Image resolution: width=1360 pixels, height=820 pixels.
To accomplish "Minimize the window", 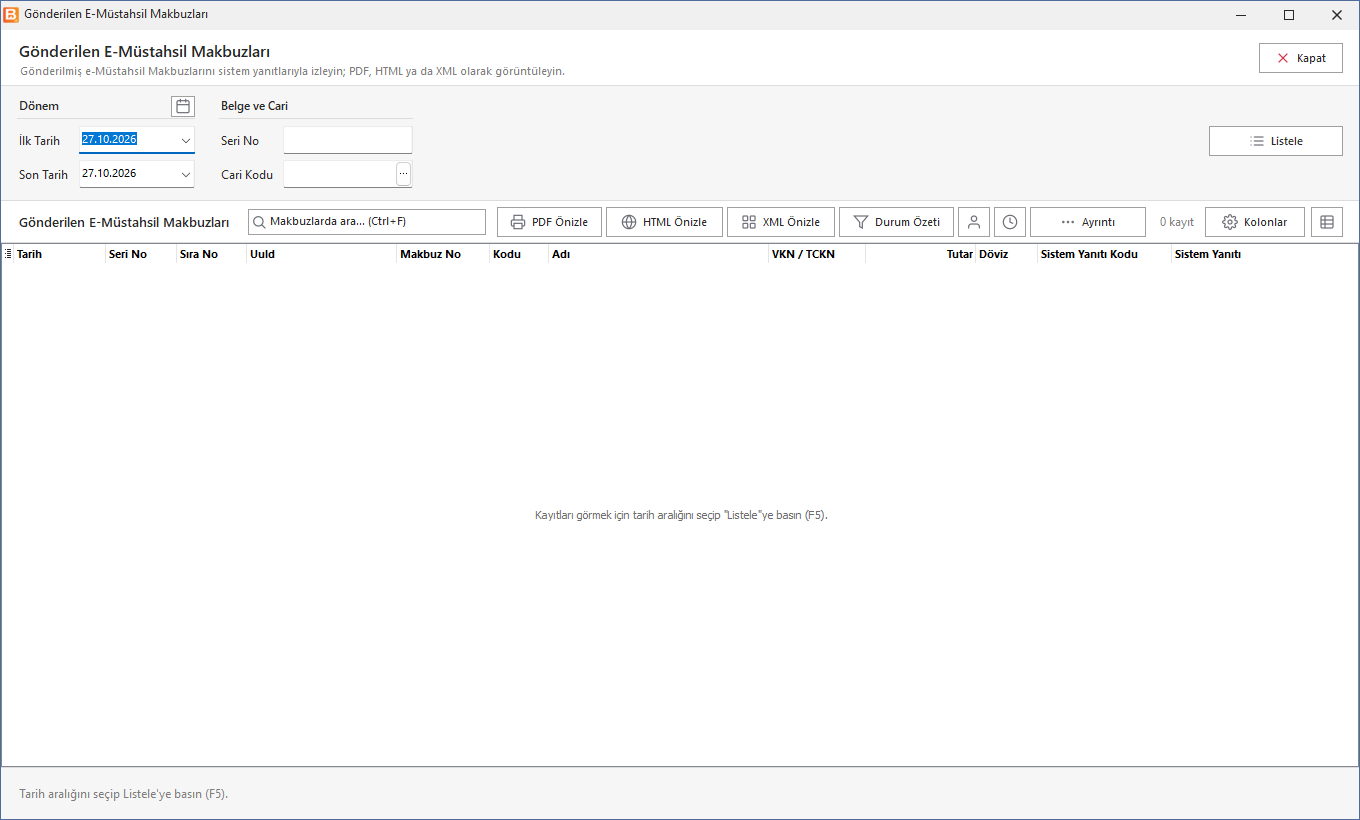I will tap(1241, 15).
